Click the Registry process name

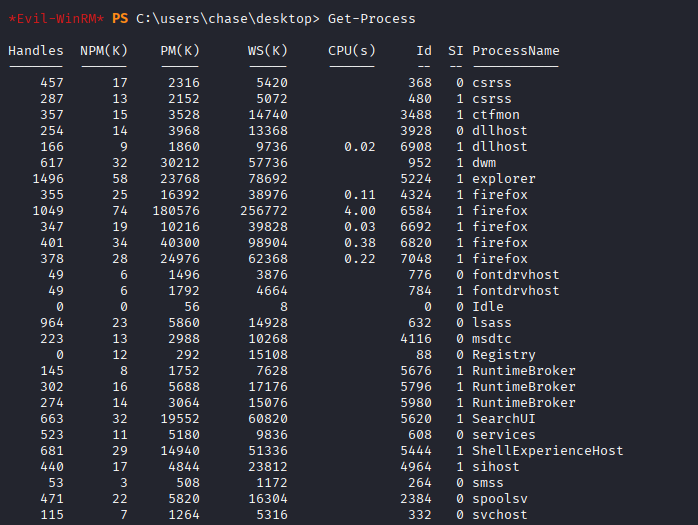pyautogui.click(x=503, y=355)
